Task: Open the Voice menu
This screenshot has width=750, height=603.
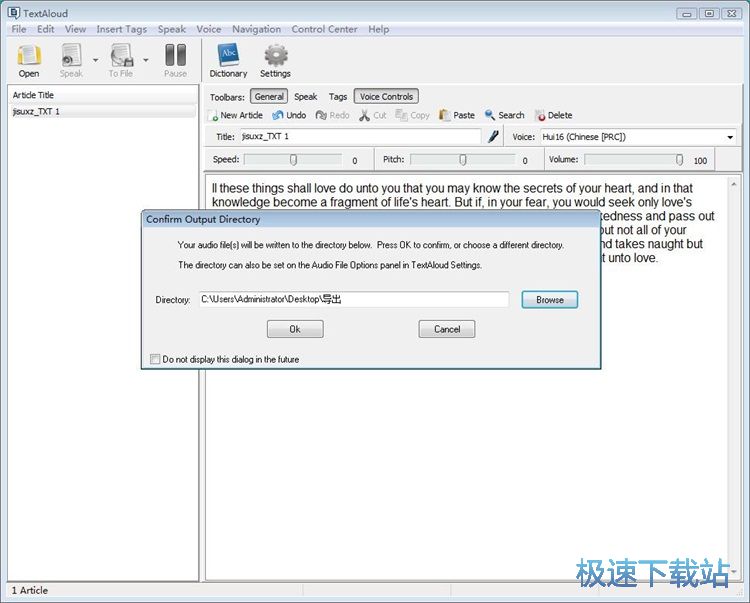Action: pos(209,29)
